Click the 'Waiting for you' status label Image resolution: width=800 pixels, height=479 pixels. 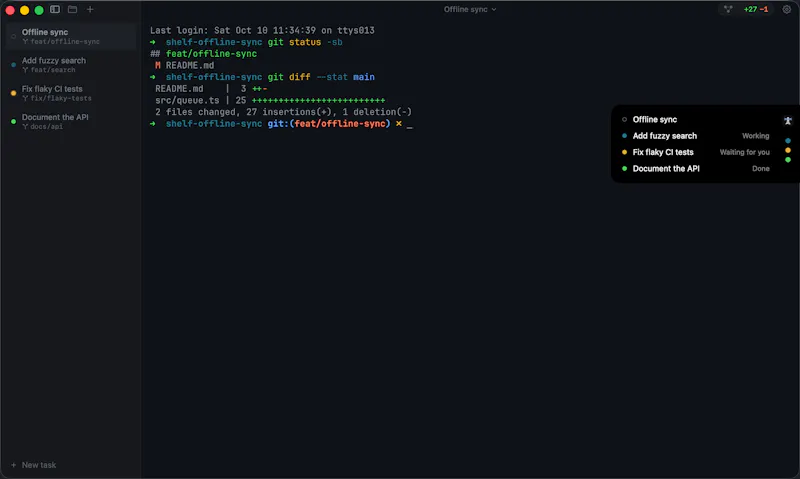744,152
